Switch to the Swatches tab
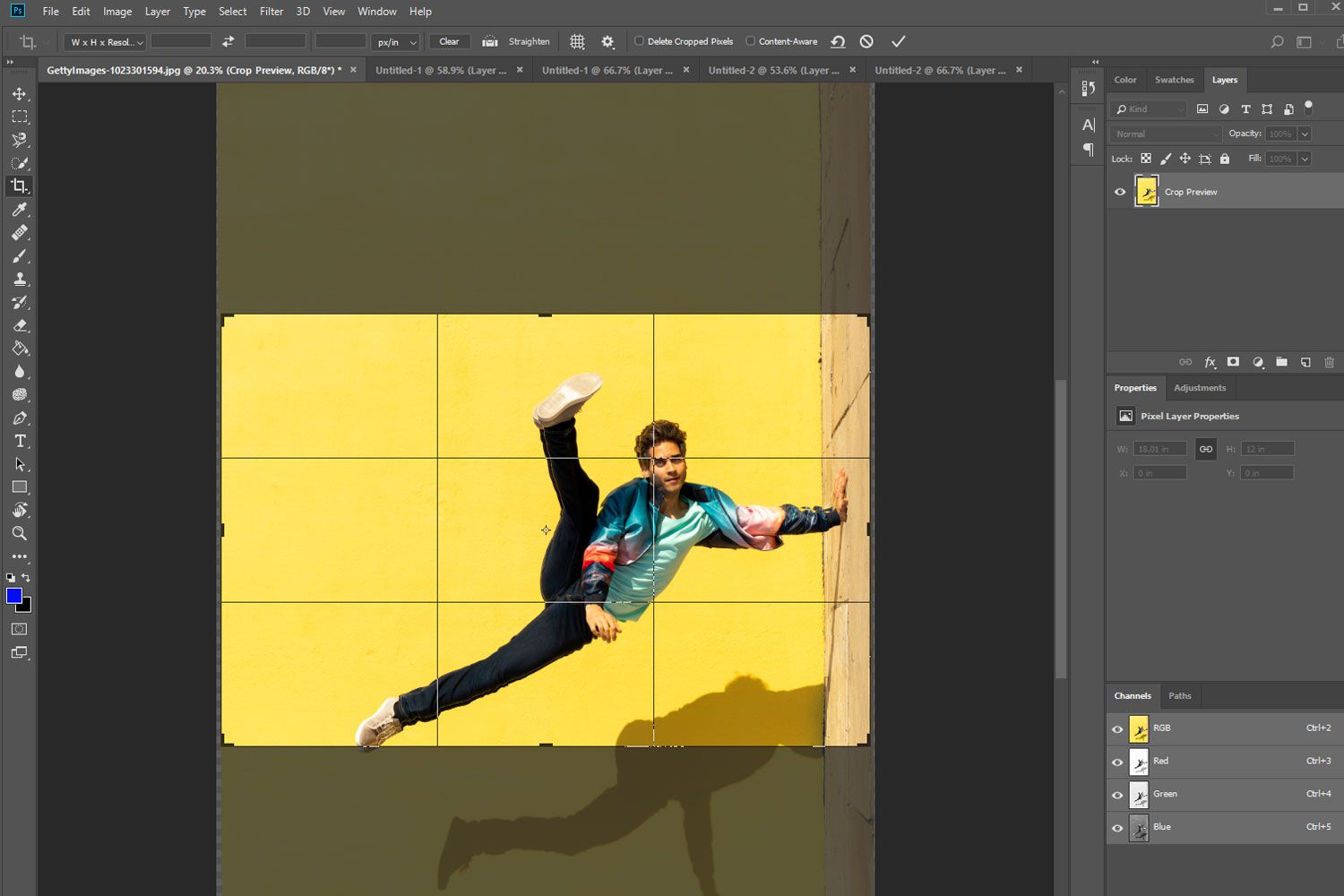Screen dimensions: 1344x896 click(x=1174, y=80)
